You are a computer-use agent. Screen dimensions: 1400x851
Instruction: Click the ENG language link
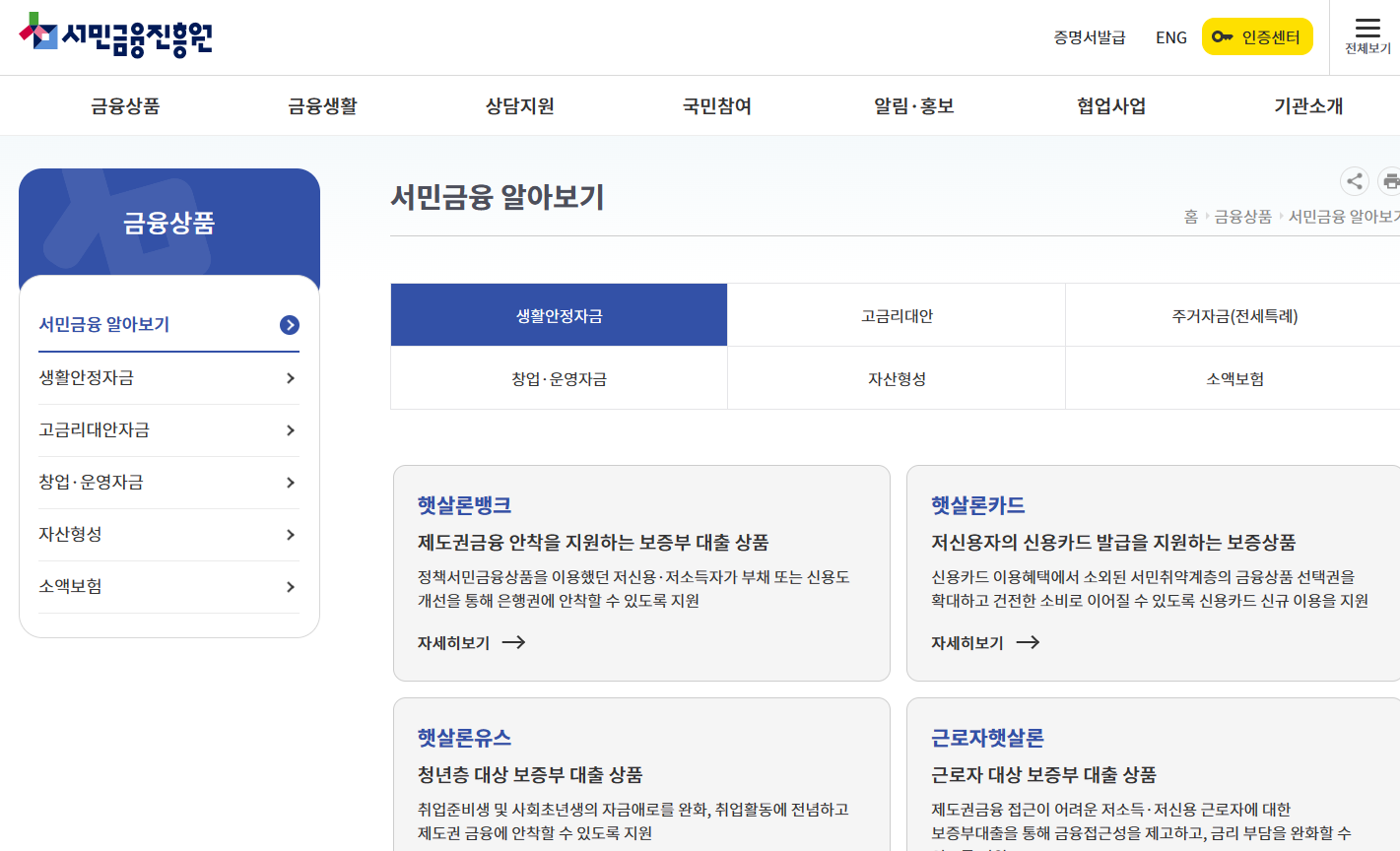pyautogui.click(x=1170, y=36)
